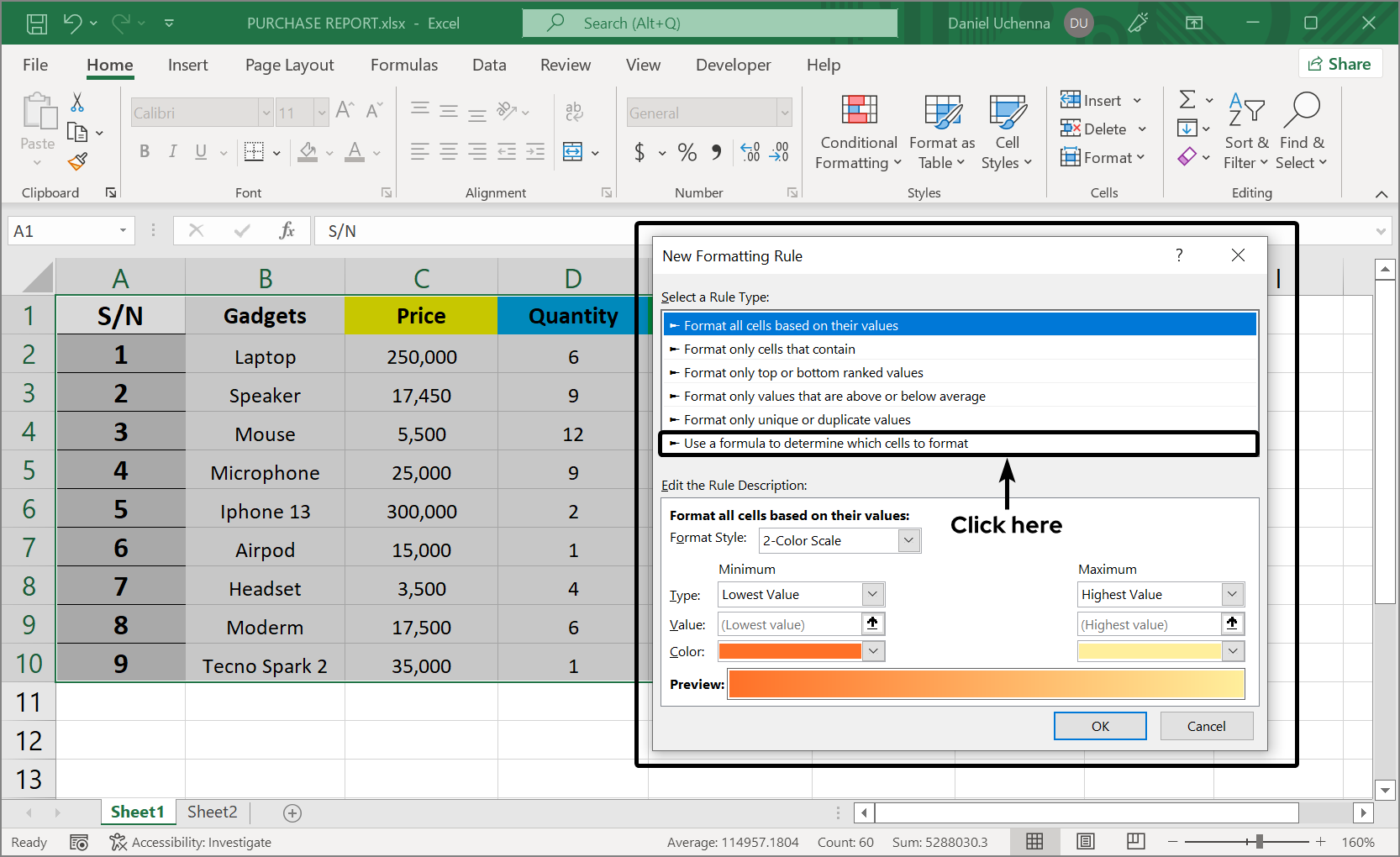The width and height of the screenshot is (1400, 857).
Task: Click OK in New Formatting Rule dialog
Action: [x=1099, y=725]
